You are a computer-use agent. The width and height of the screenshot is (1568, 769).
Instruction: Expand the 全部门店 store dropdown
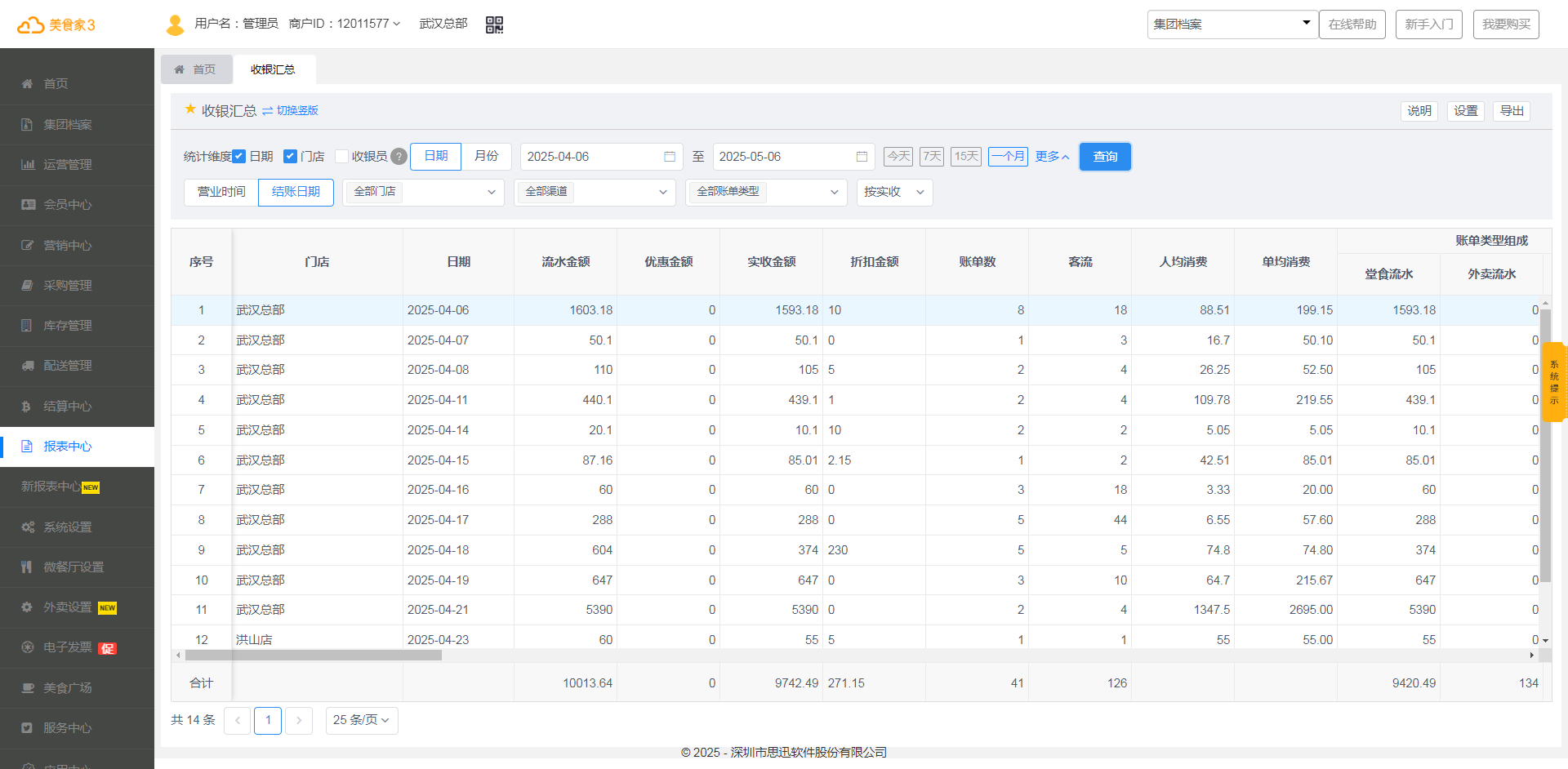tap(423, 193)
